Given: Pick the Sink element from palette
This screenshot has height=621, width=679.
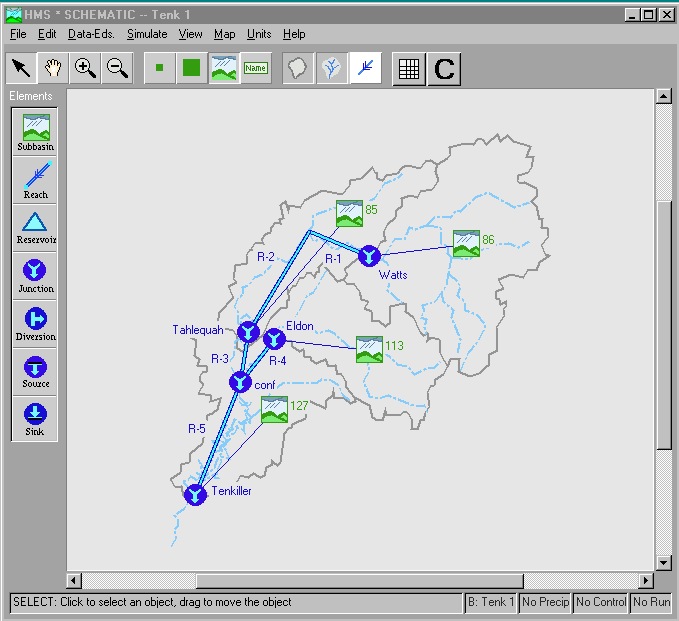Looking at the screenshot, I should tap(35, 420).
